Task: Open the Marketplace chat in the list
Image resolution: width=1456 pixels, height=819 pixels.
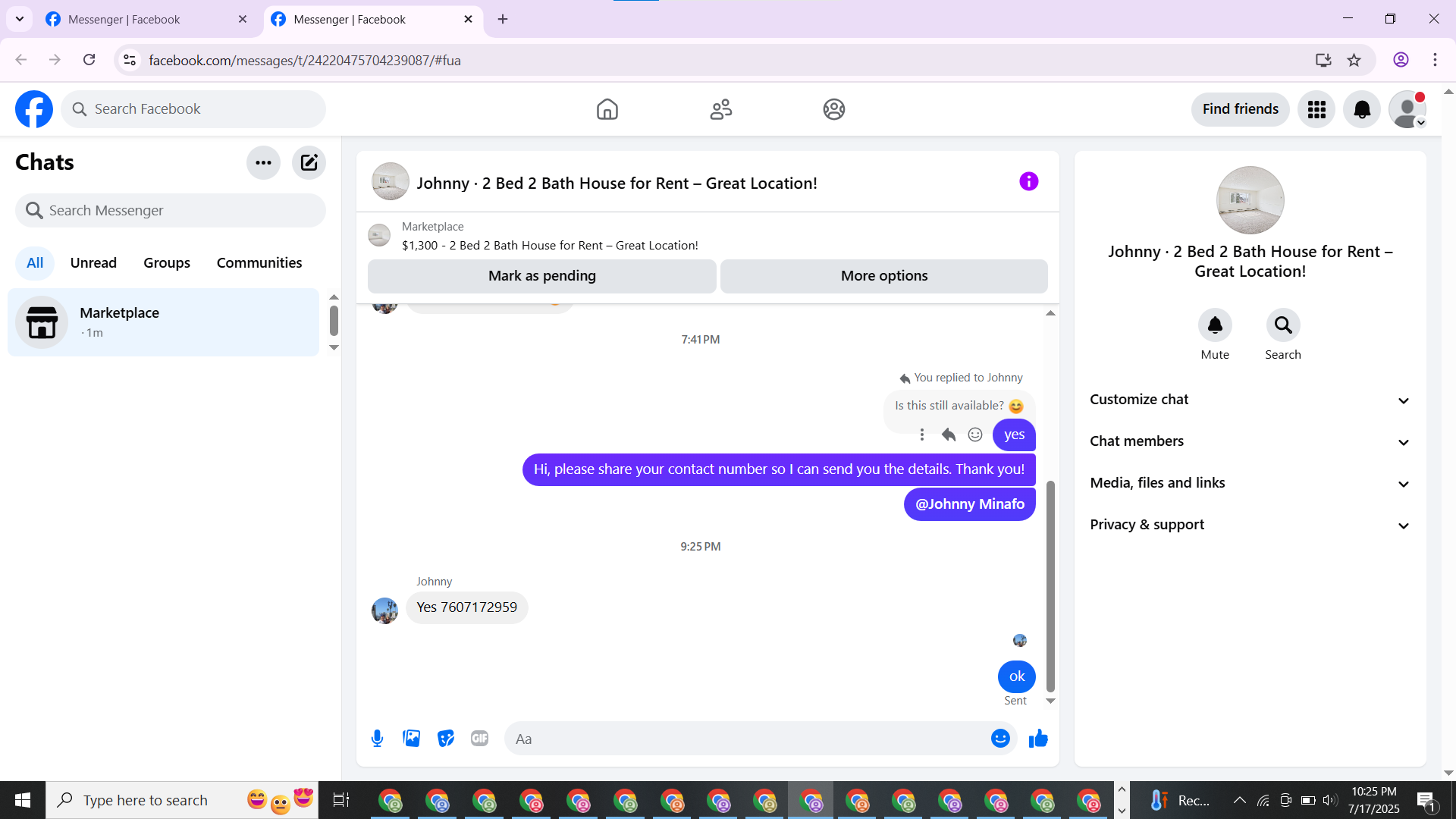Action: tap(163, 322)
